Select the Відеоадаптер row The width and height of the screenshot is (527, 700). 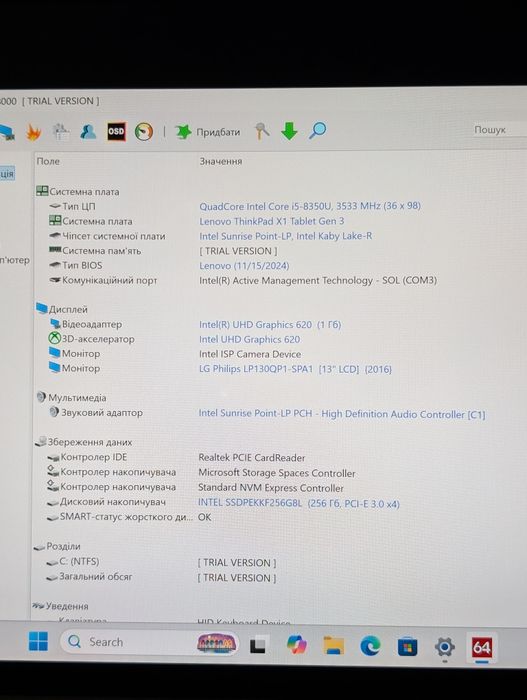(x=86, y=324)
